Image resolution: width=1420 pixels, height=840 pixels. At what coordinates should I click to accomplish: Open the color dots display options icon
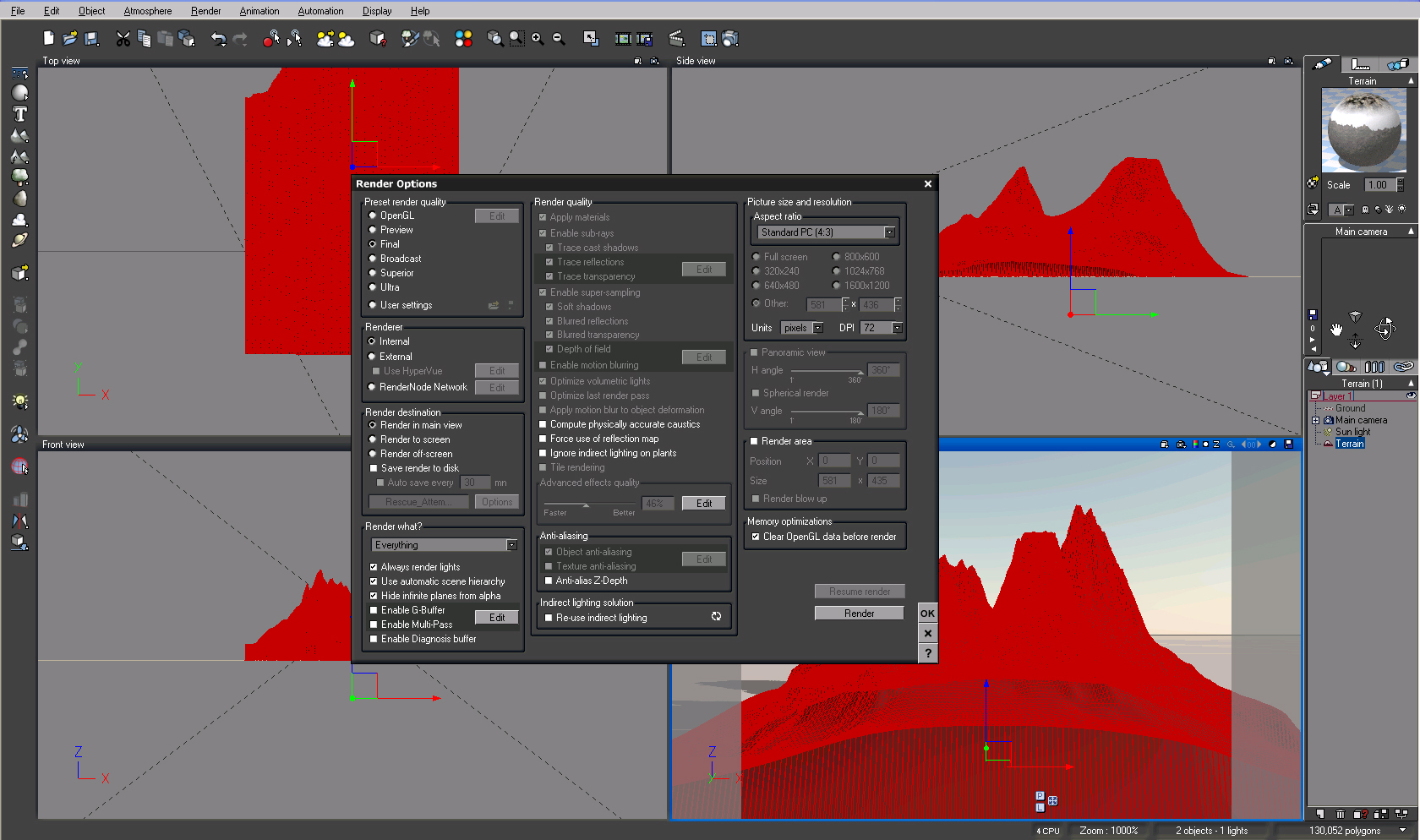[463, 38]
